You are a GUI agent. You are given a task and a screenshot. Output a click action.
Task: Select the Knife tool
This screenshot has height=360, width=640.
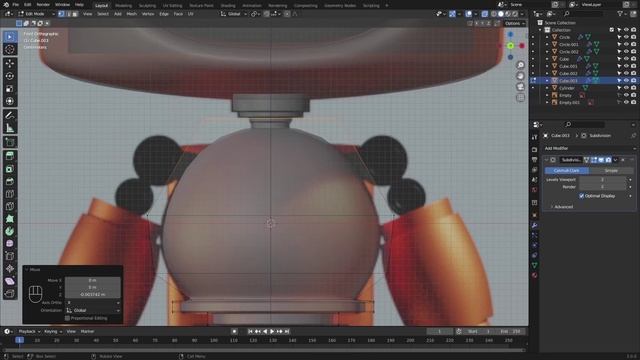pos(10,206)
